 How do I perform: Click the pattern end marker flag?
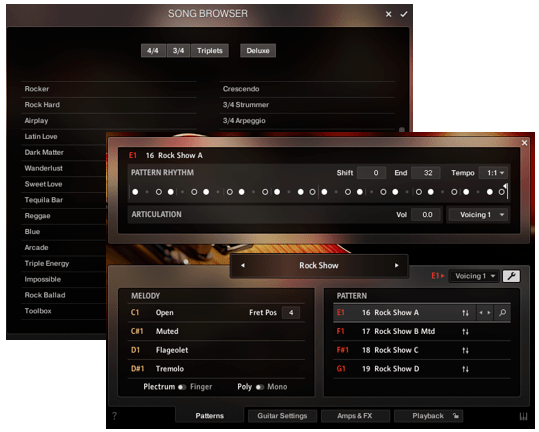tap(505, 187)
